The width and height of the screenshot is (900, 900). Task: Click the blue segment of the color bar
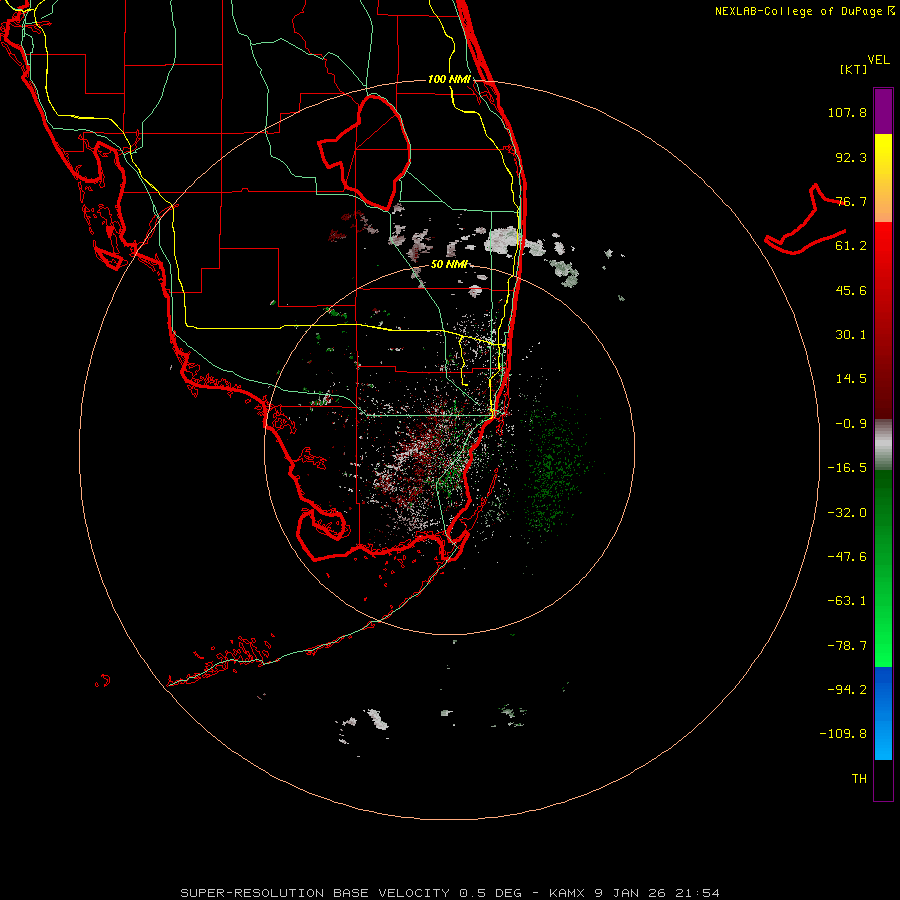[883, 713]
